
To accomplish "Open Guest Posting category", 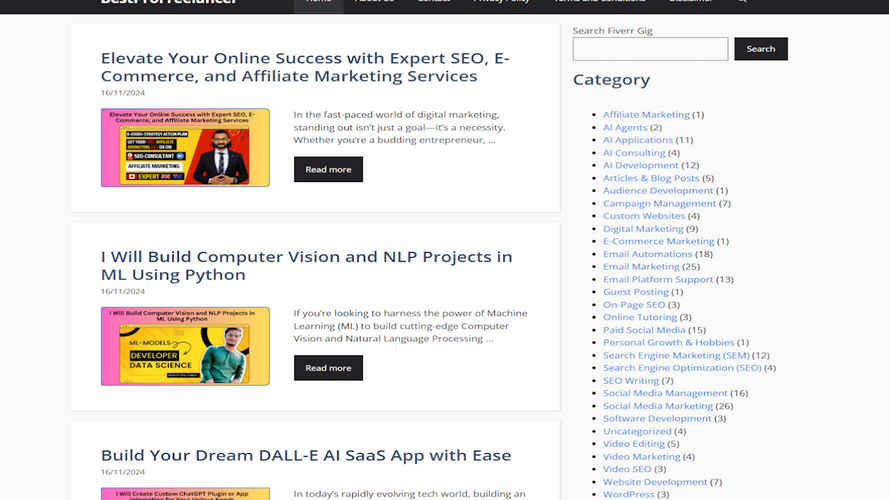I will (636, 291).
